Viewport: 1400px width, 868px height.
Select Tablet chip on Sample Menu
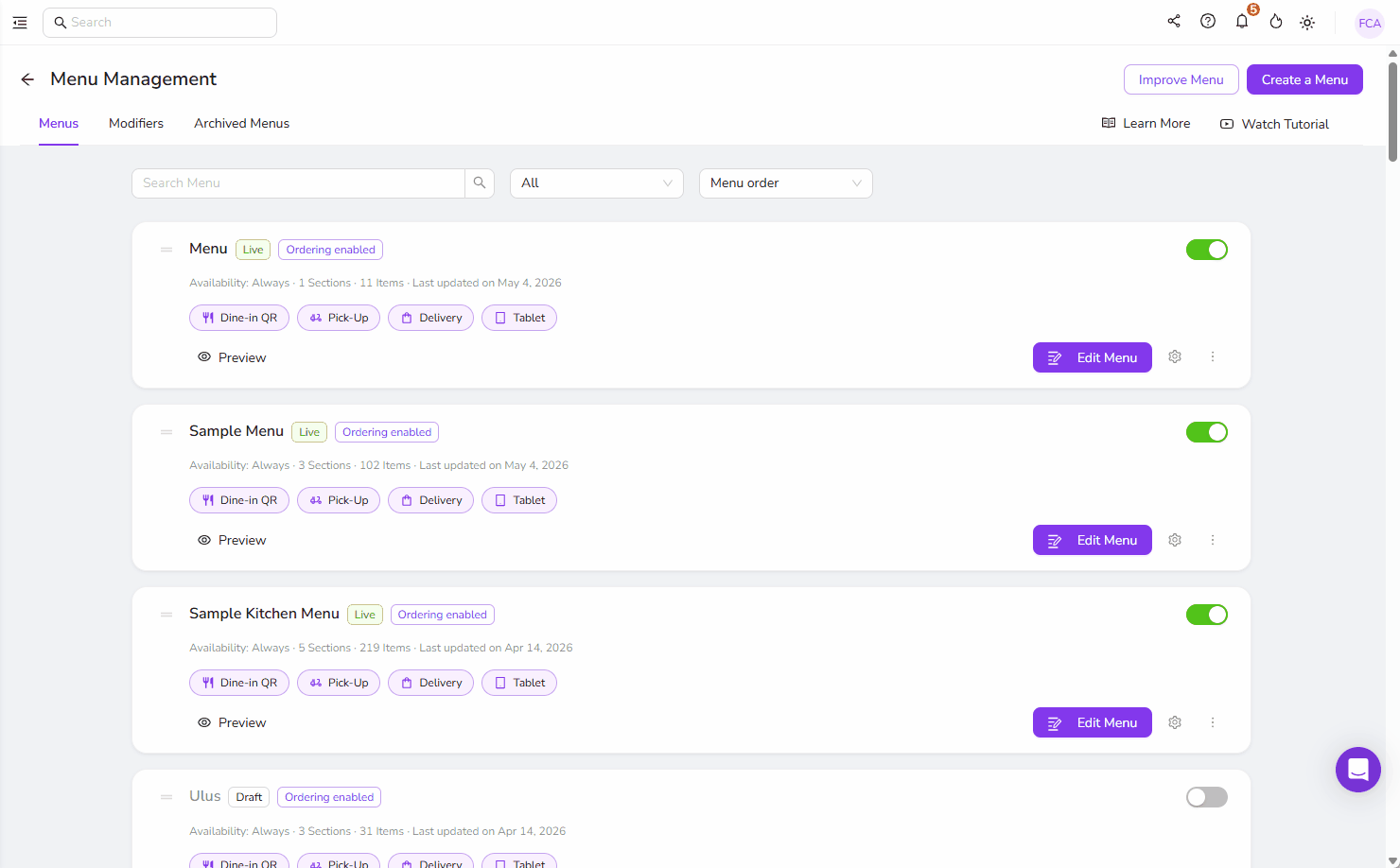519,500
